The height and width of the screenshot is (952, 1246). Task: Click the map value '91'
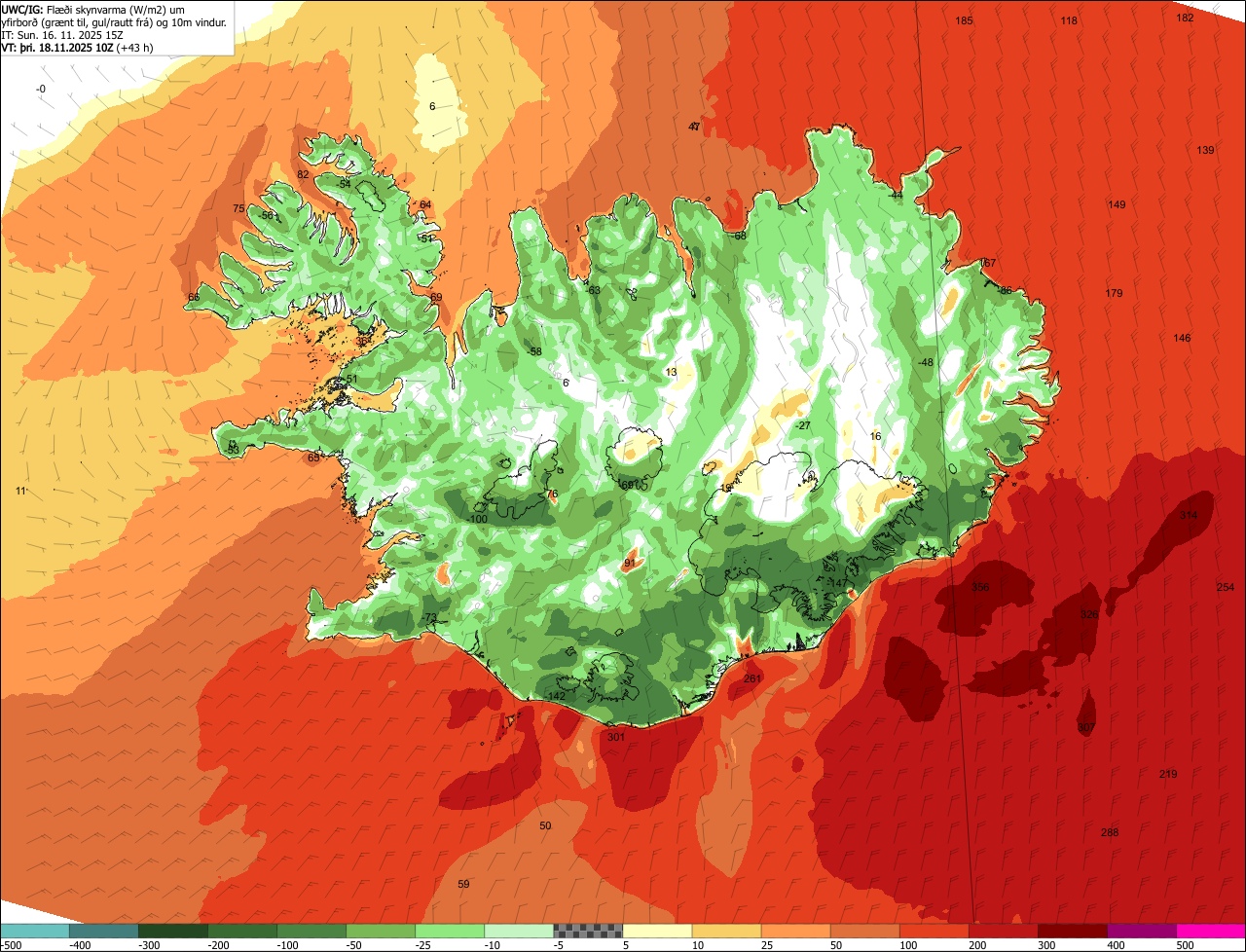pos(629,563)
